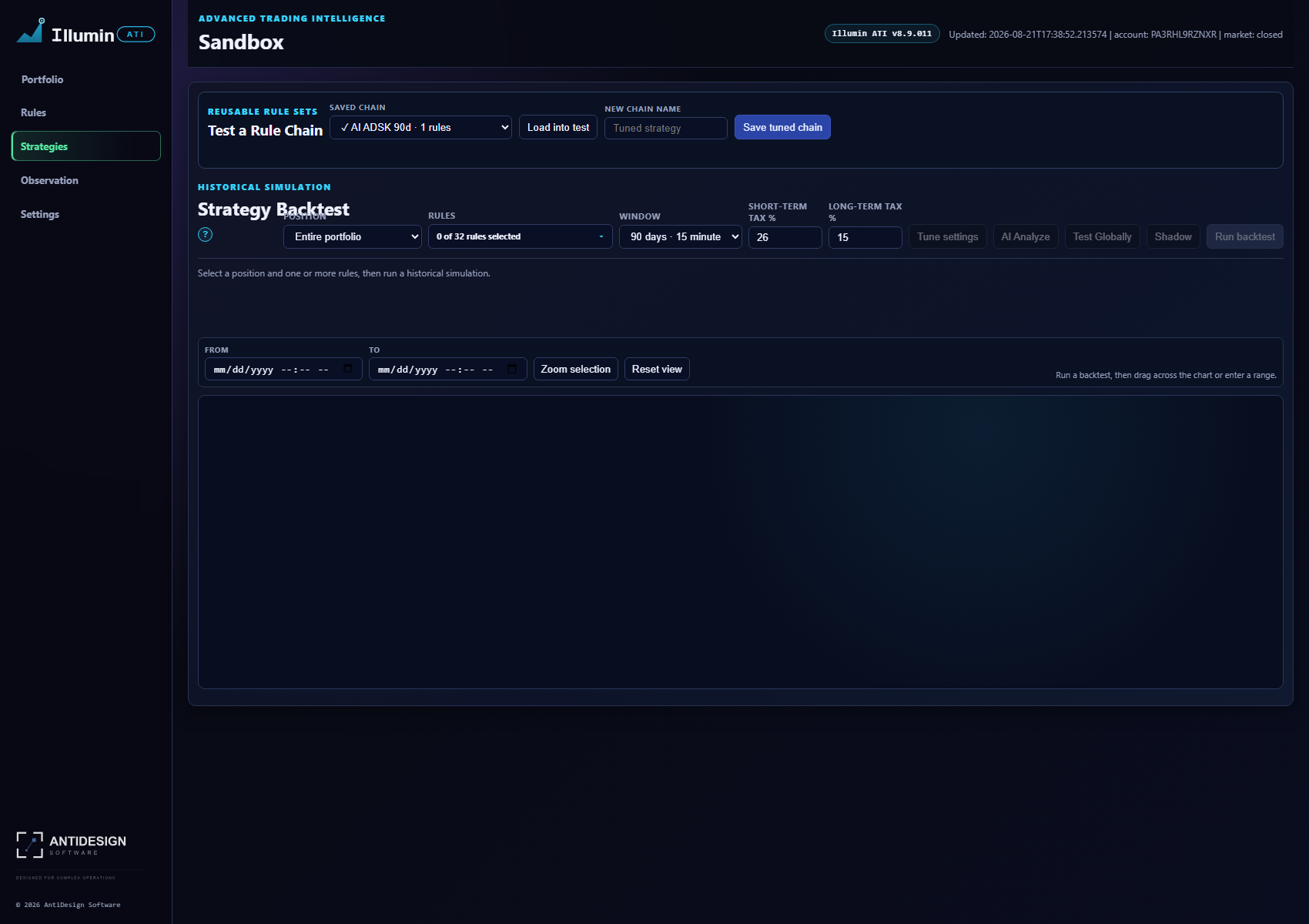Image resolution: width=1309 pixels, height=924 pixels.
Task: Click the 'Test a Rule Chain' heading
Action: coord(265,131)
